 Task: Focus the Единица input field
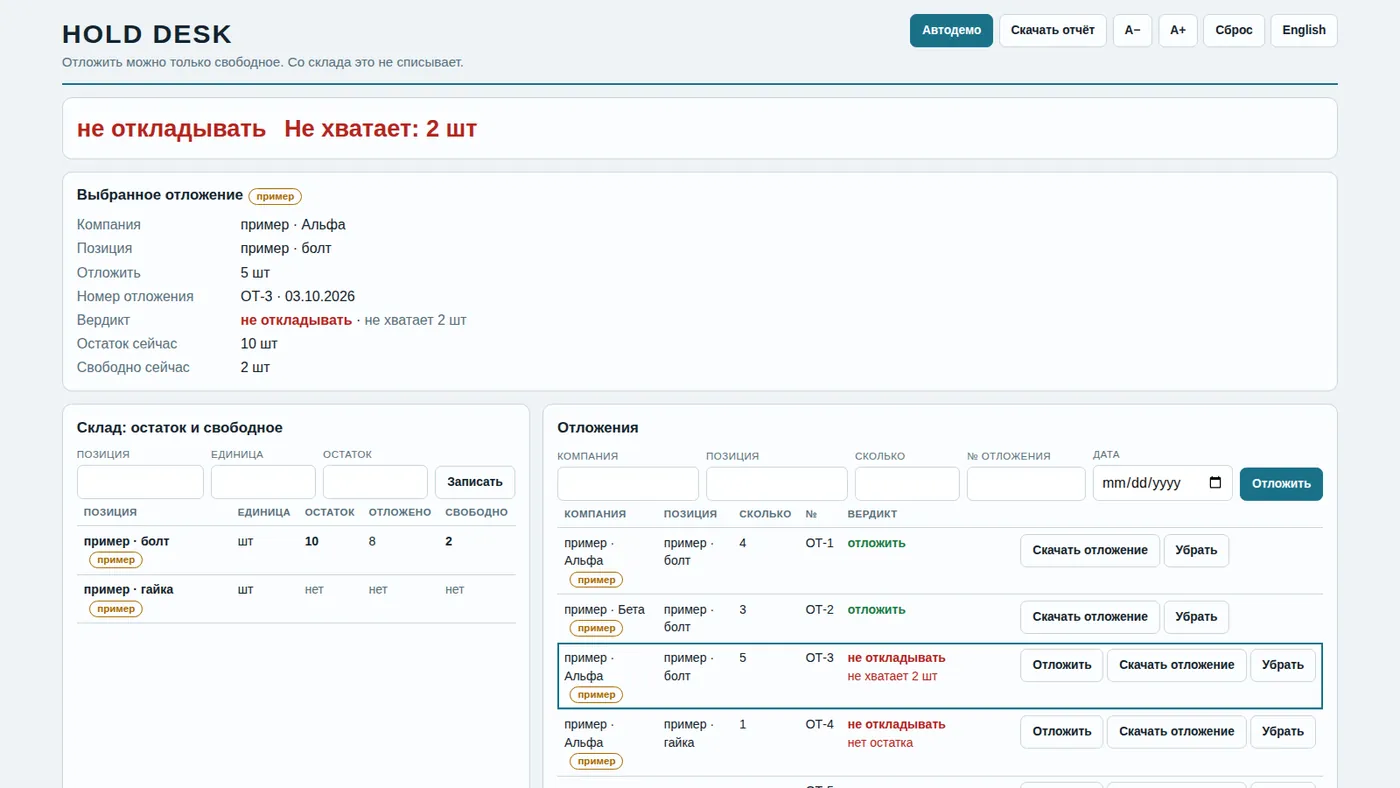point(263,482)
